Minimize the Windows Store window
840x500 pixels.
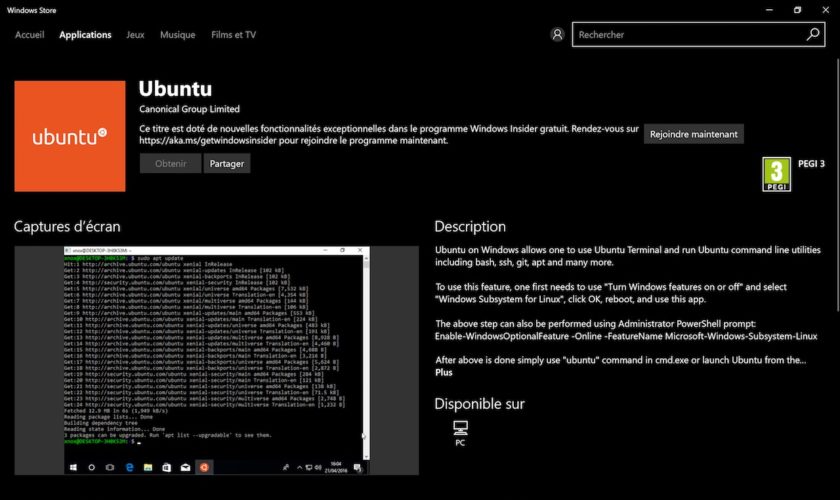[769, 10]
